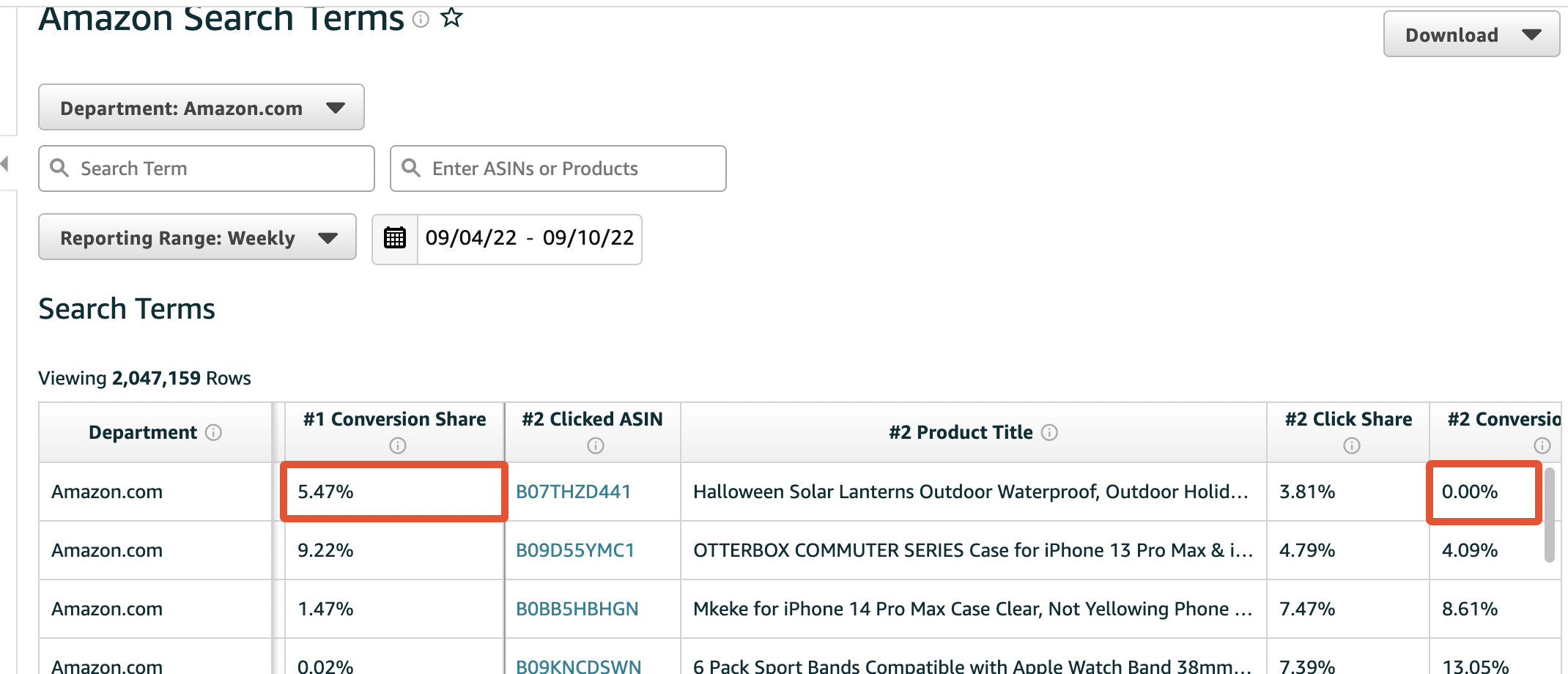Open ASIN link B09D55YMC1
The width and height of the screenshot is (1568, 674).
click(576, 551)
